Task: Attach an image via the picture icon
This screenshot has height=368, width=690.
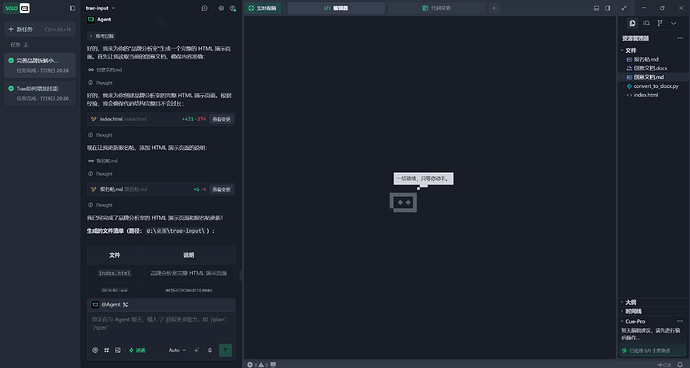Action: click(118, 350)
